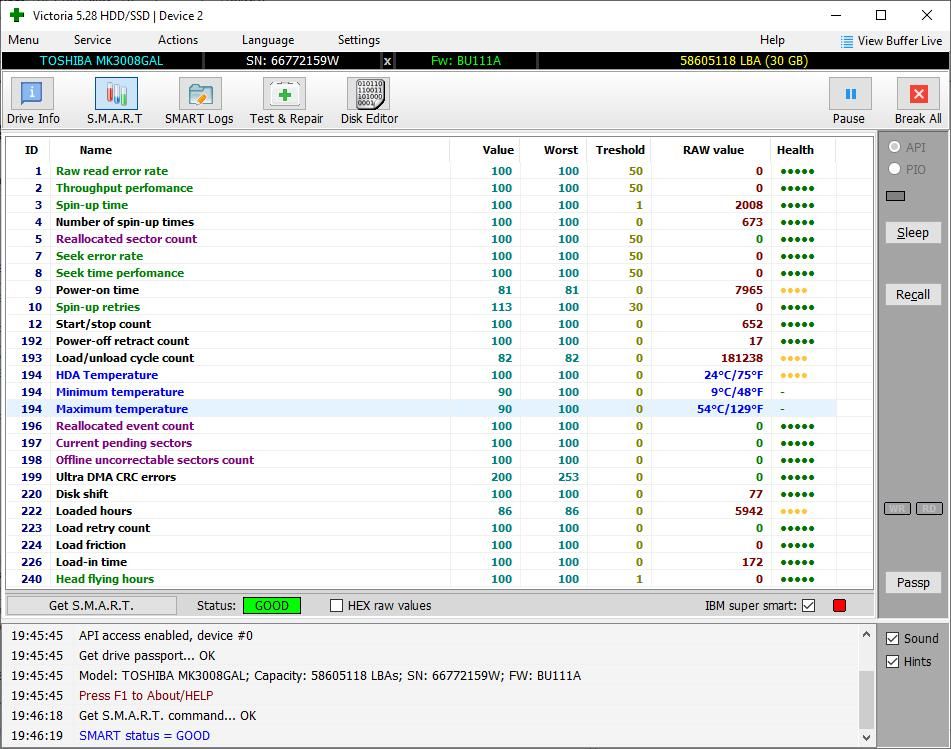The height and width of the screenshot is (749, 951).
Task: Select the Ultra DMA CRC errors row
Action: click(x=422, y=477)
